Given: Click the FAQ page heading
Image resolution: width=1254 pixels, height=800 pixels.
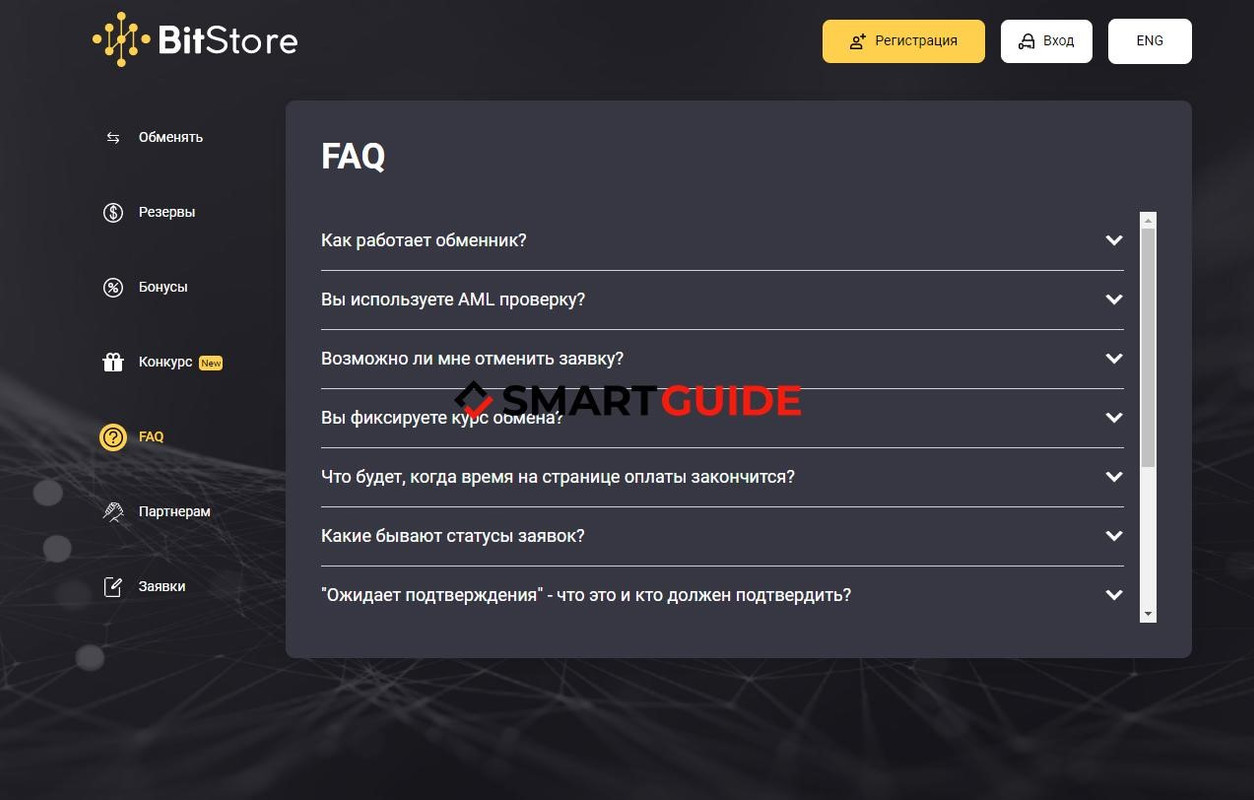Looking at the screenshot, I should coord(353,157).
